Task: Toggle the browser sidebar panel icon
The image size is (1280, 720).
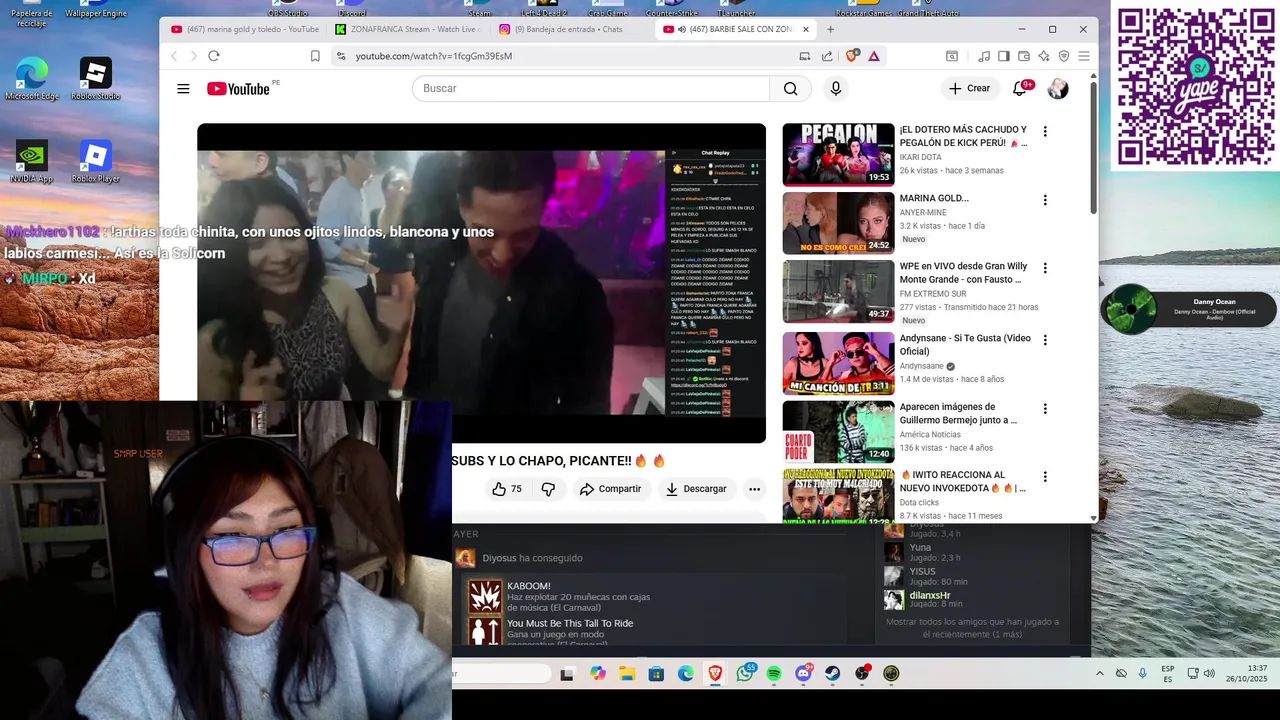Action: click(1004, 56)
